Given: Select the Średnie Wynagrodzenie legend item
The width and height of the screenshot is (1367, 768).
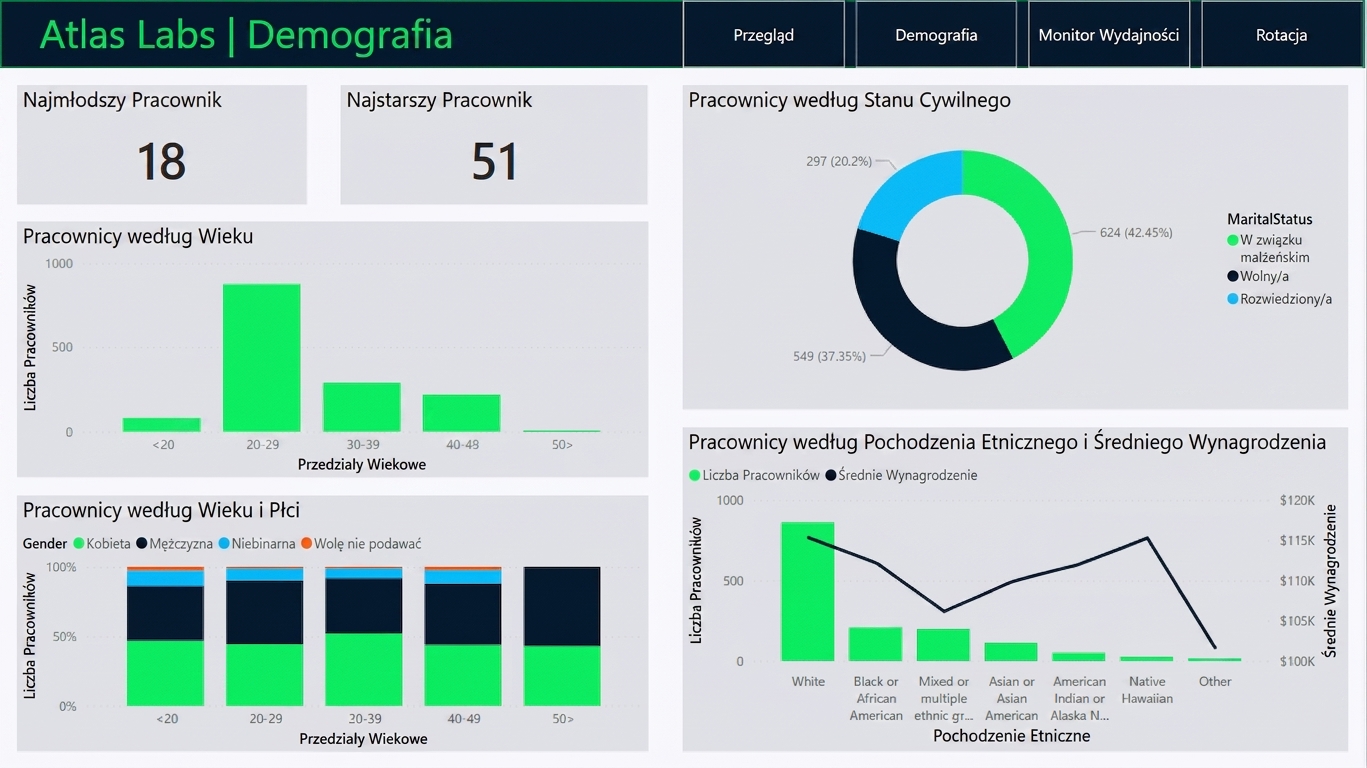Looking at the screenshot, I should click(900, 475).
